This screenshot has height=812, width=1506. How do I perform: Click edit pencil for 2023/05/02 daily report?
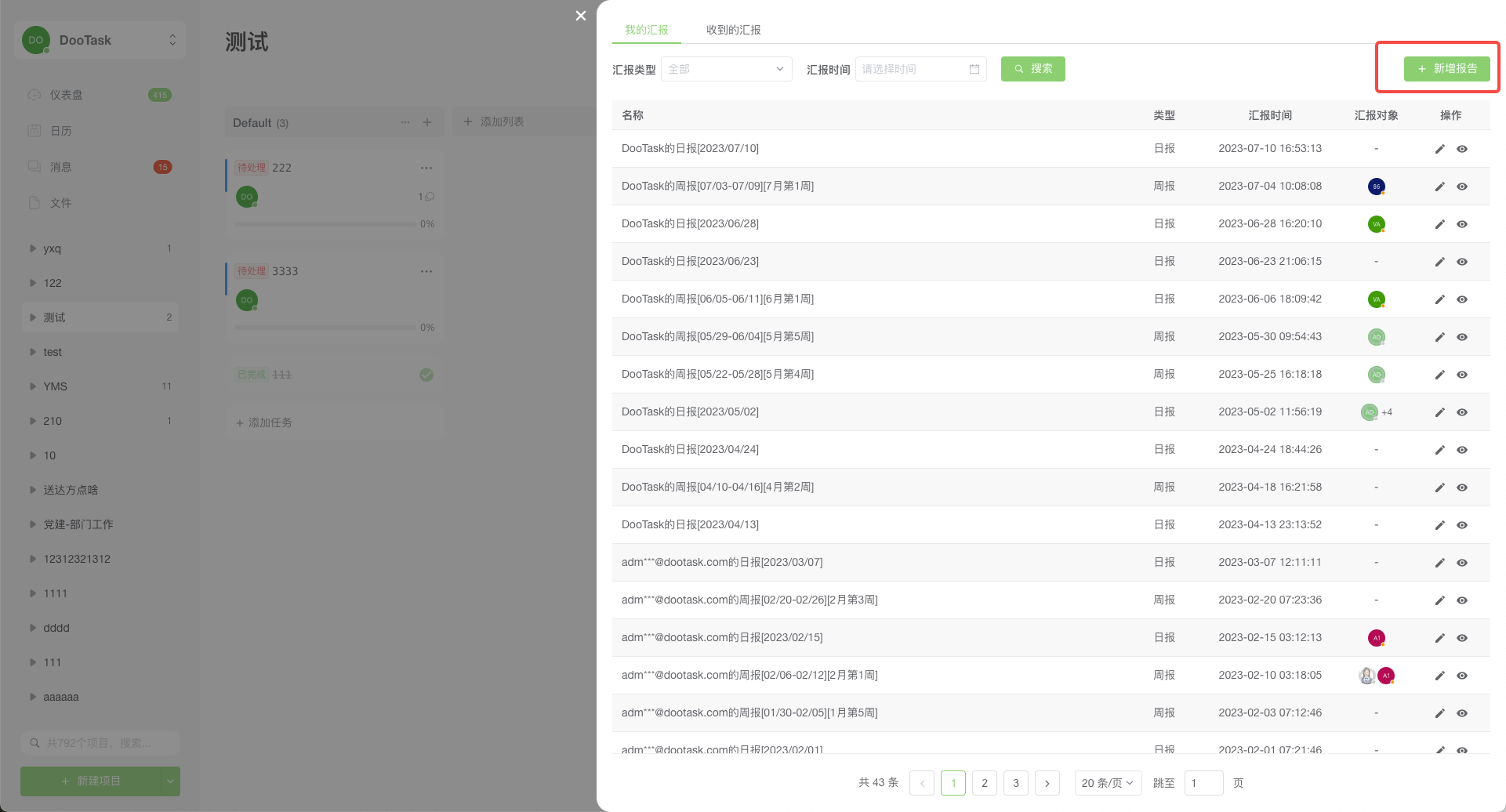click(x=1439, y=412)
